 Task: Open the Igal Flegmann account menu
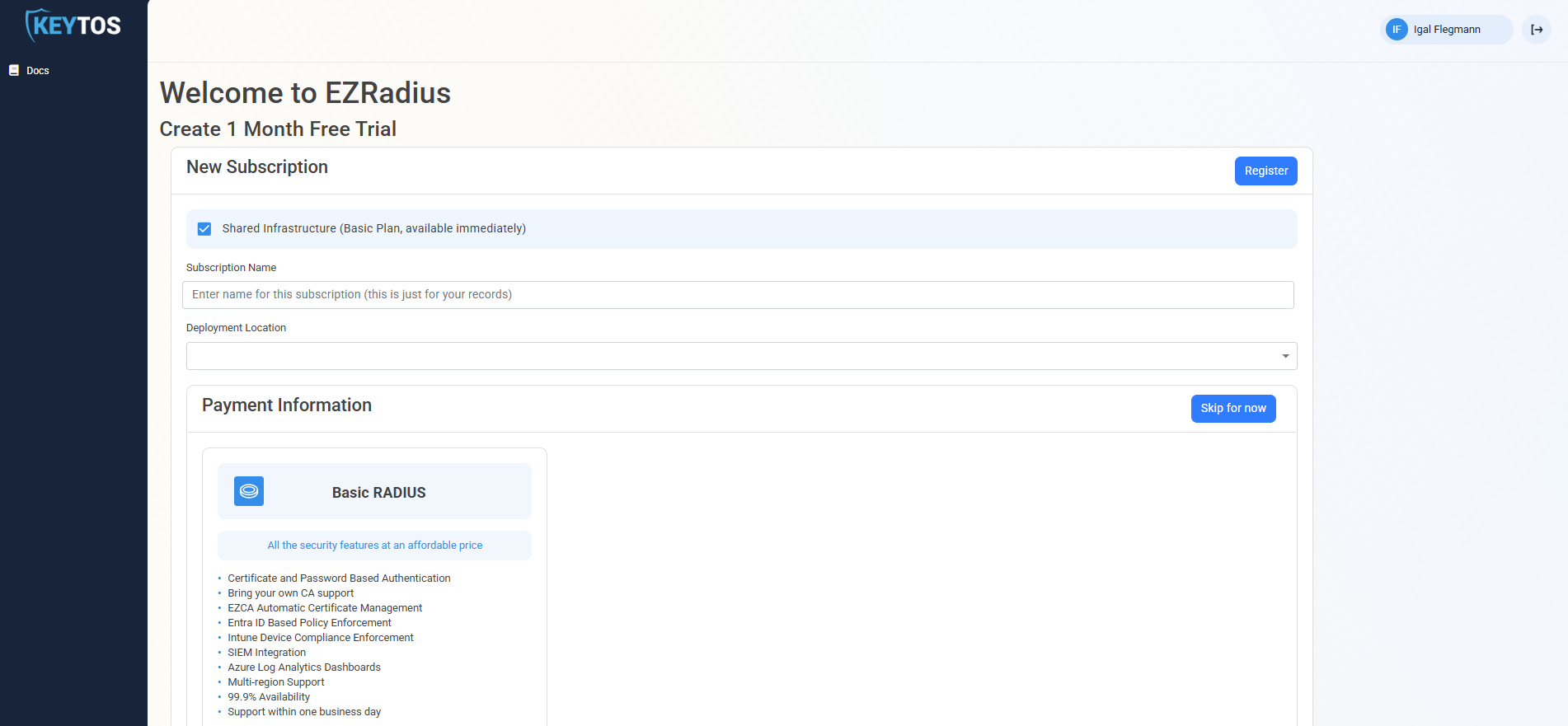pyautogui.click(x=1446, y=30)
